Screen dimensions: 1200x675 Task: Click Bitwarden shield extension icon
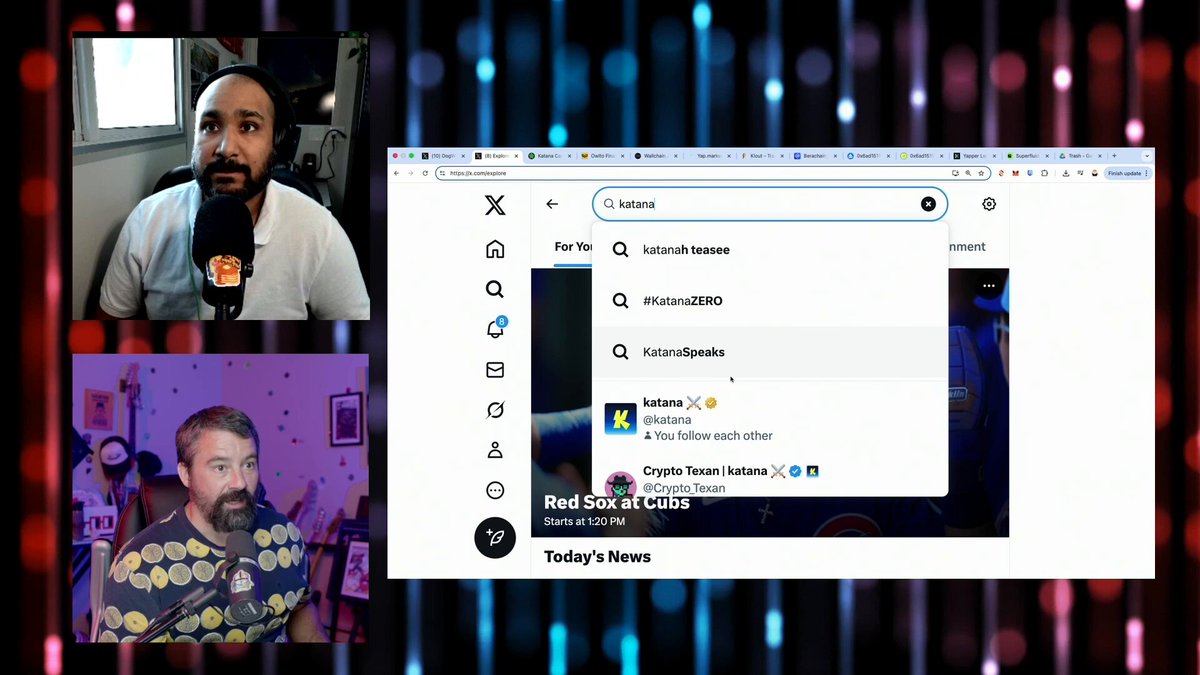pyautogui.click(x=1029, y=173)
